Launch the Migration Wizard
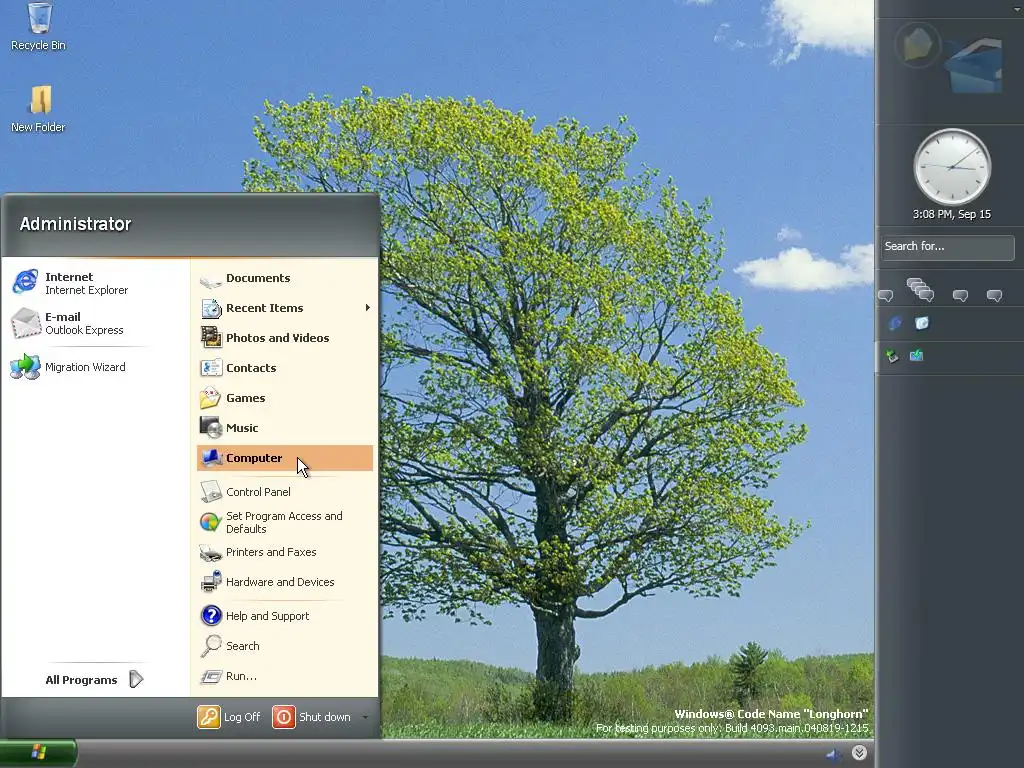 (69, 367)
